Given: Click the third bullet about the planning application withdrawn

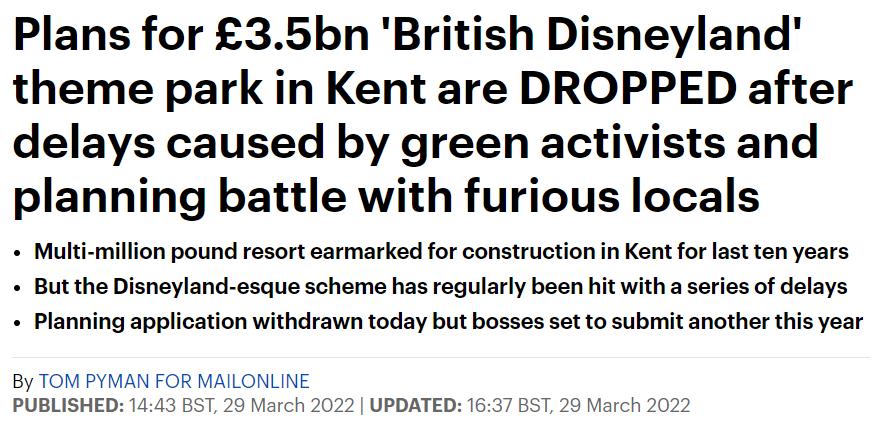Looking at the screenshot, I should 449,322.
